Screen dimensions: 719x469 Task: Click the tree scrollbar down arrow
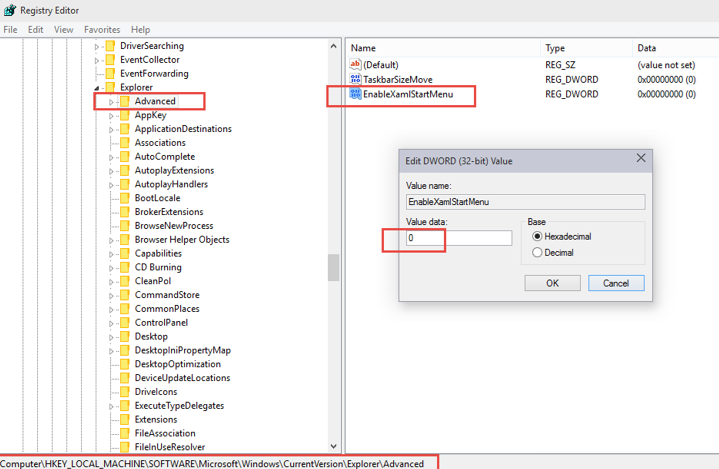click(x=333, y=446)
